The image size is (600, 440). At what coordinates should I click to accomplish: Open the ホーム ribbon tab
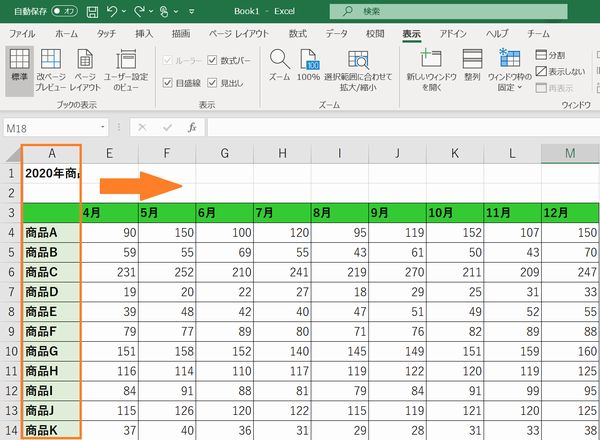66,34
